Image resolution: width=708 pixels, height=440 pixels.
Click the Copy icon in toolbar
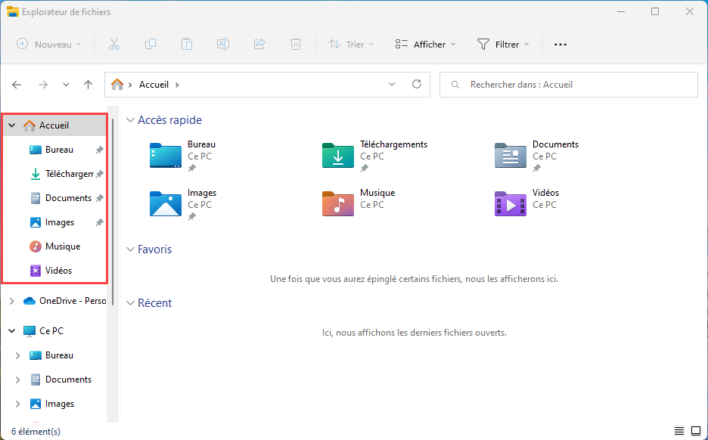click(150, 44)
